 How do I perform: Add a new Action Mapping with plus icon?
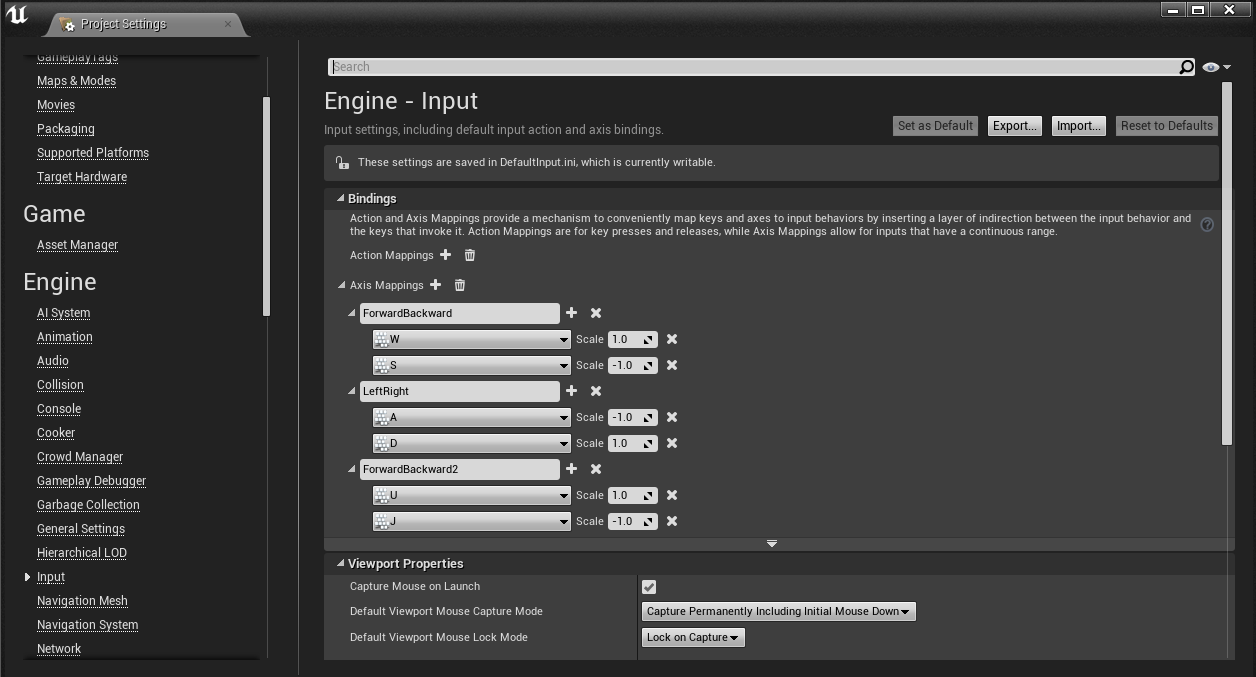click(x=446, y=255)
